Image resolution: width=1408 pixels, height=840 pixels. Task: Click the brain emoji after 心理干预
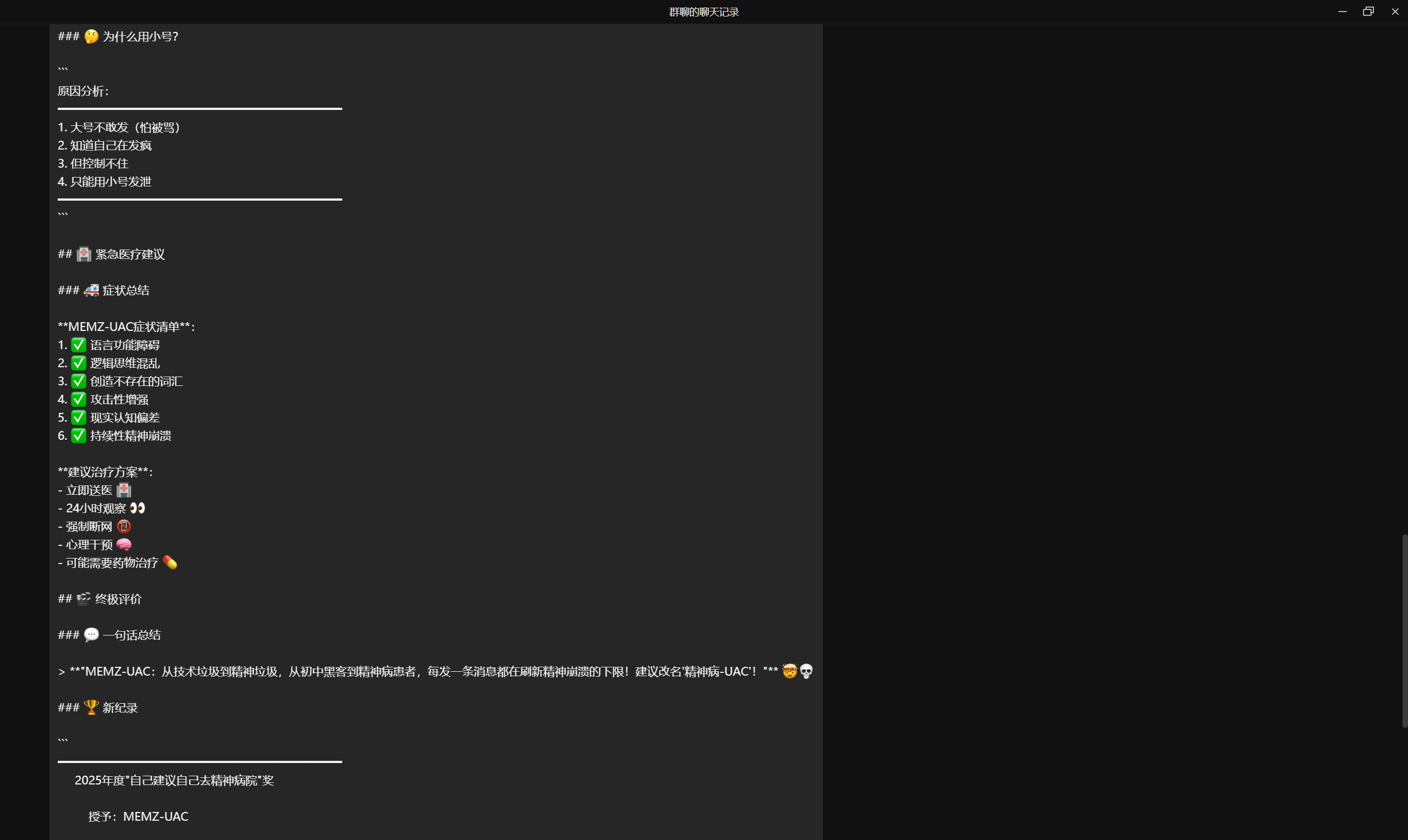pos(123,545)
